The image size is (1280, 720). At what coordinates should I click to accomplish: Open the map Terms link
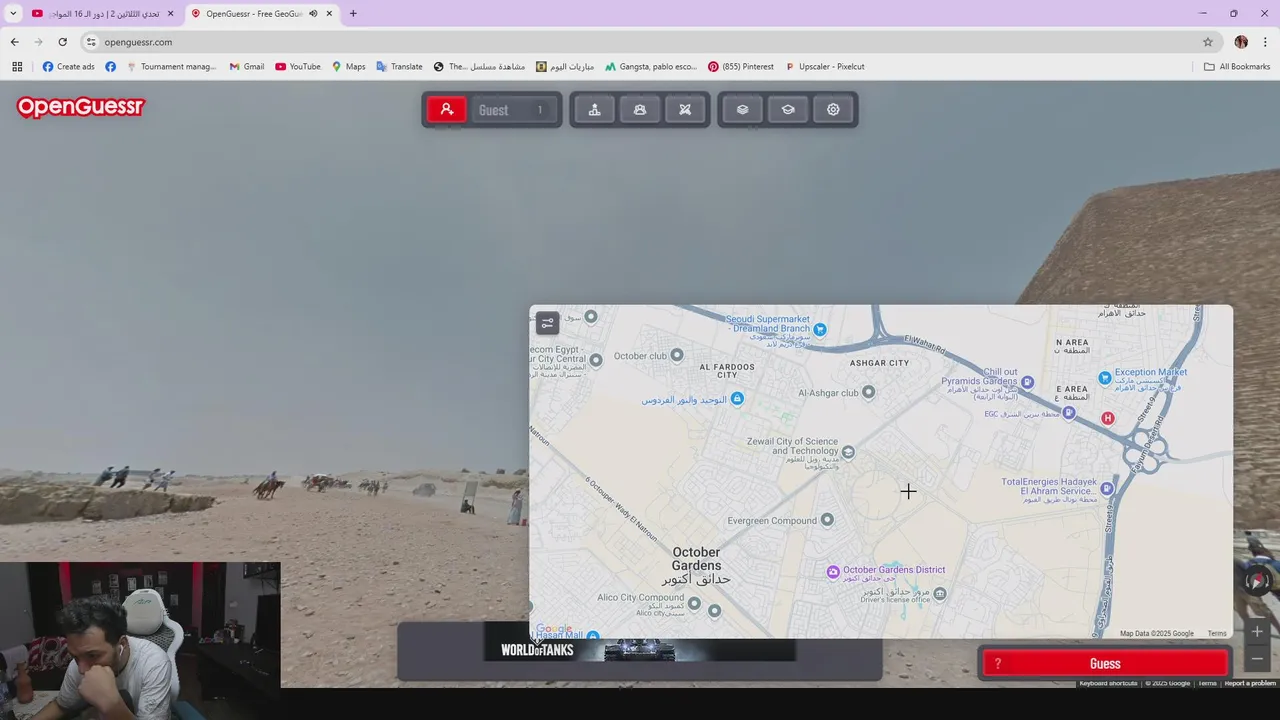[x=1216, y=633]
